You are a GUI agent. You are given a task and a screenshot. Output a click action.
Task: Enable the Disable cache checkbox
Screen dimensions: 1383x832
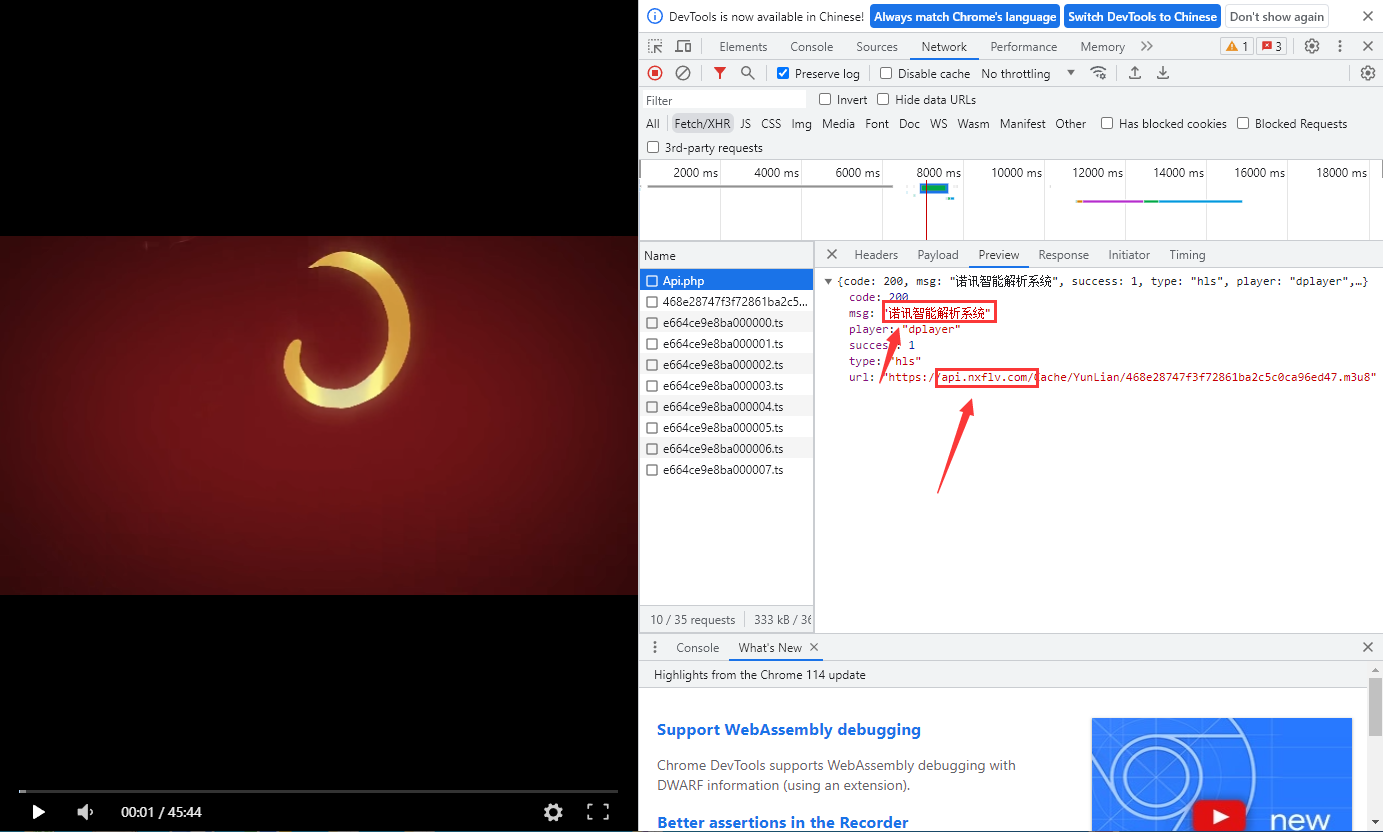click(886, 73)
